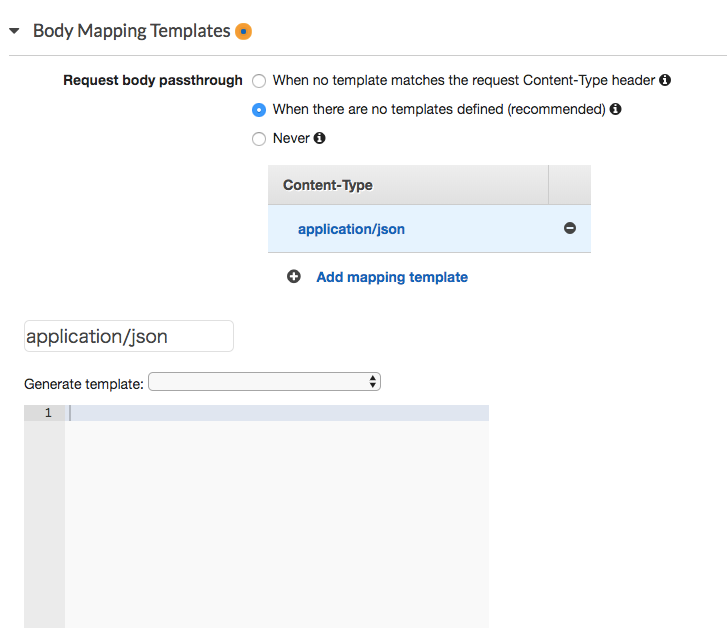The width and height of the screenshot is (727, 628).
Task: Click the Content-Type column header
Action: pos(328,185)
